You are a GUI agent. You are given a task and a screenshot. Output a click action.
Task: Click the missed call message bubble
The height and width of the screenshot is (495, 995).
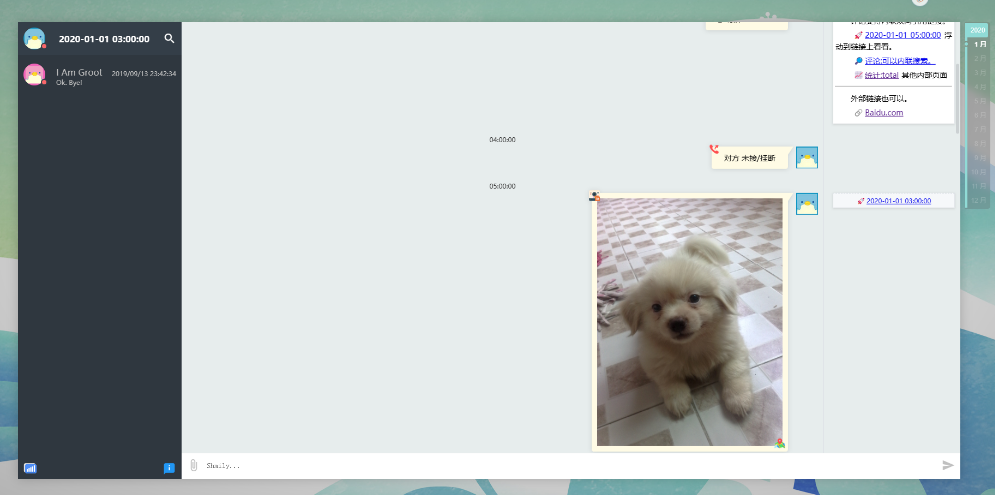tap(749, 158)
